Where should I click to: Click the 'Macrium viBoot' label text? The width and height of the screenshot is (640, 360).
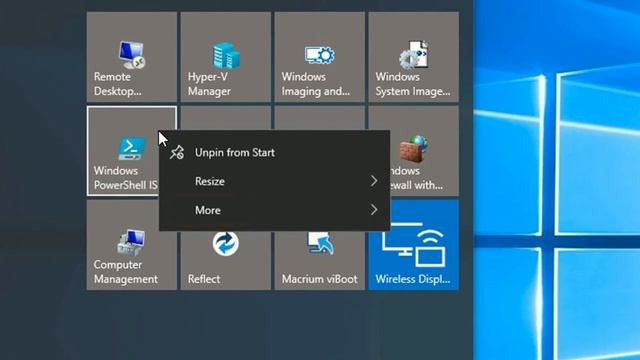point(320,279)
